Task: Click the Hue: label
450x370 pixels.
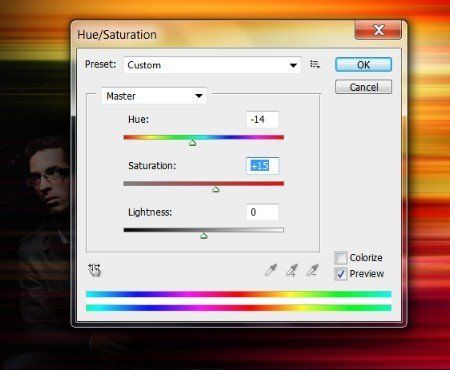Action: (138, 119)
